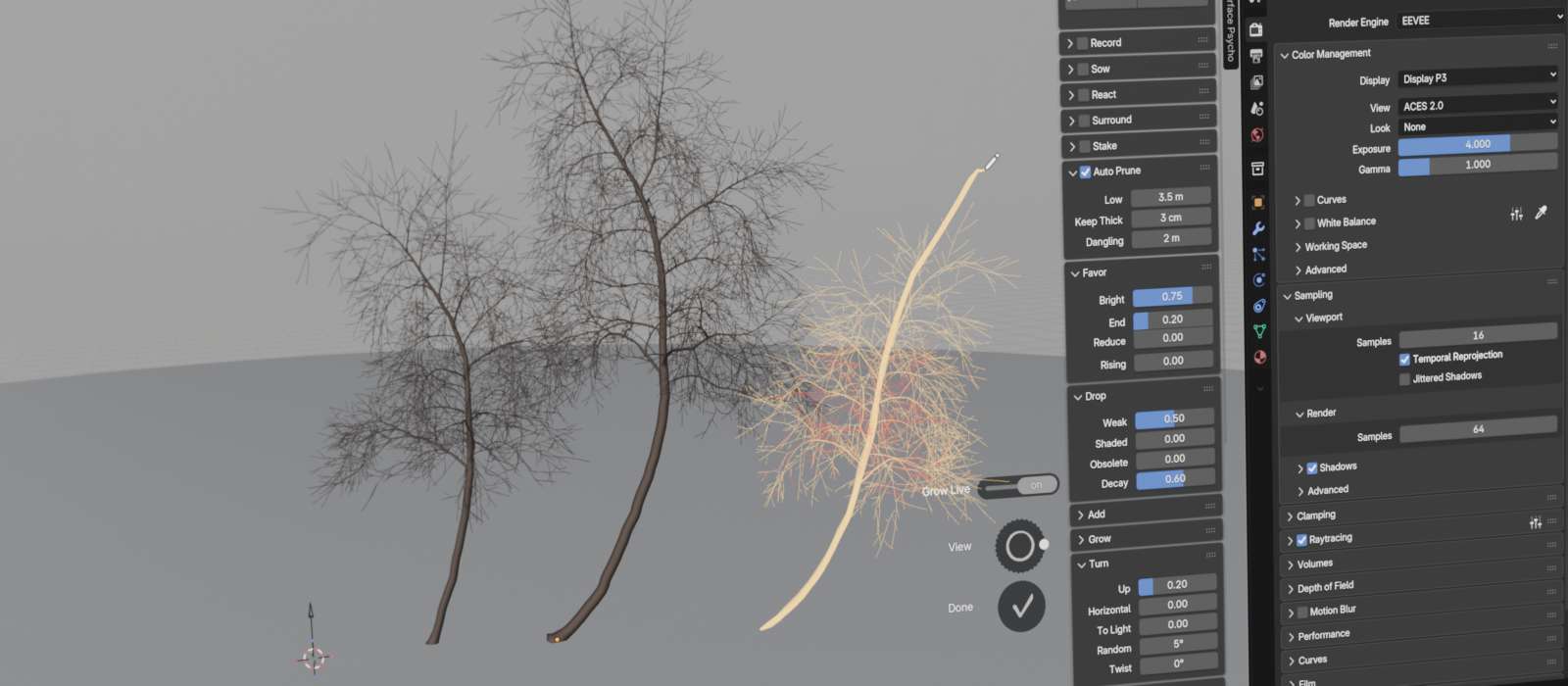Disable the Auto Prune checkbox
Screen dimensions: 1568x686
(1085, 171)
